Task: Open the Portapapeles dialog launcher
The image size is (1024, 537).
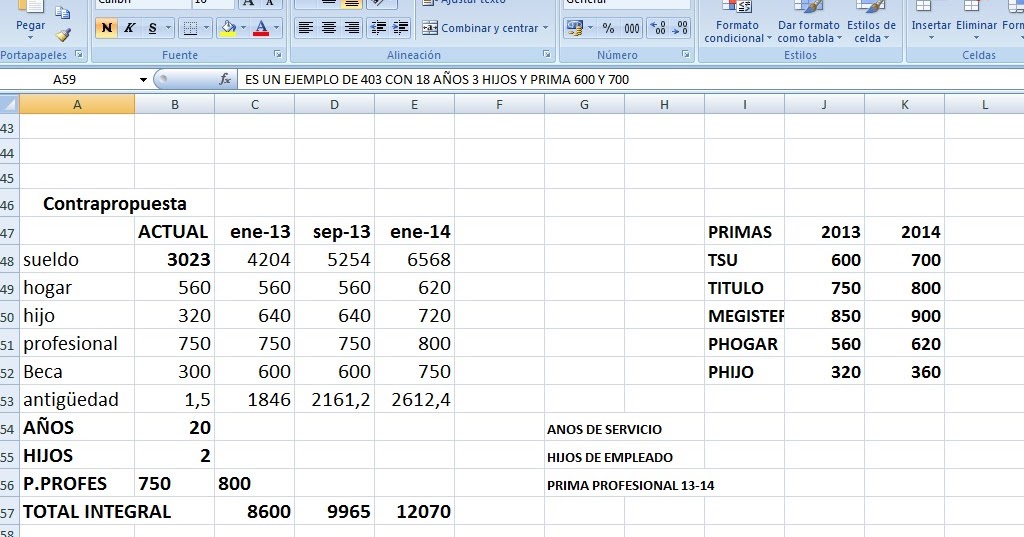Action: (x=79, y=54)
